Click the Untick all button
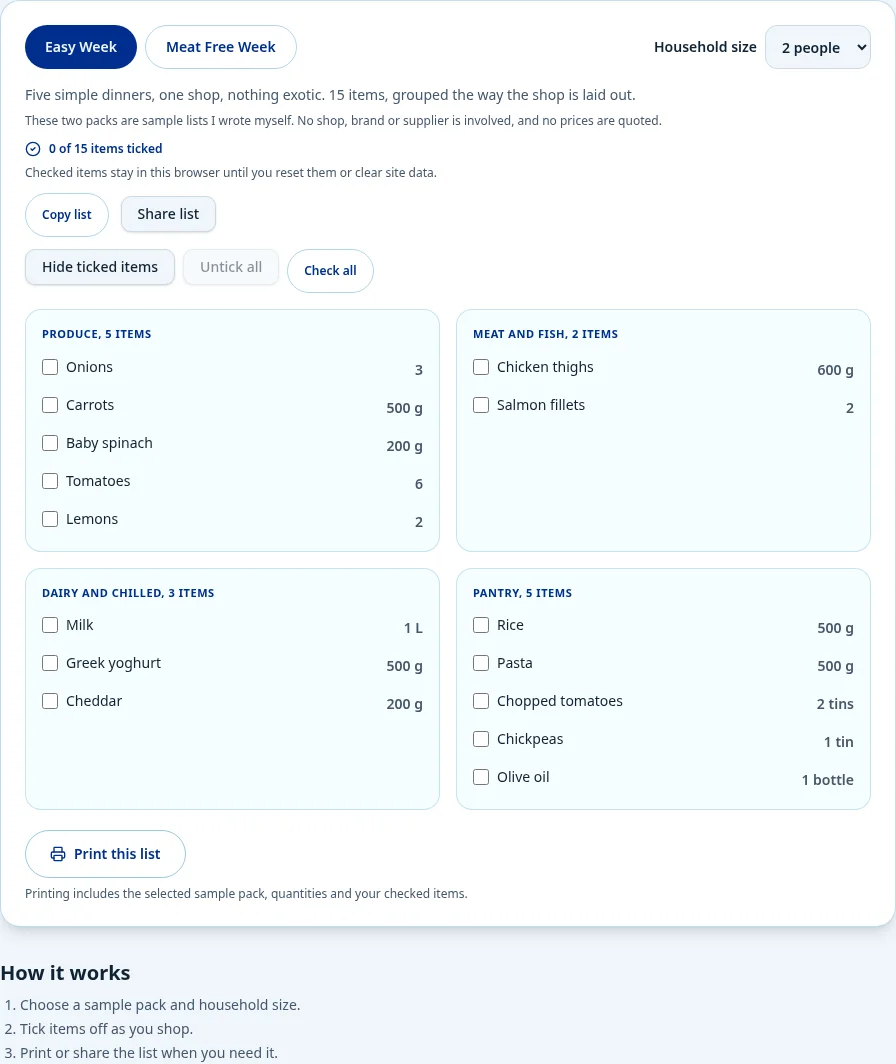Viewport: 896px width, 1064px height. (x=231, y=267)
